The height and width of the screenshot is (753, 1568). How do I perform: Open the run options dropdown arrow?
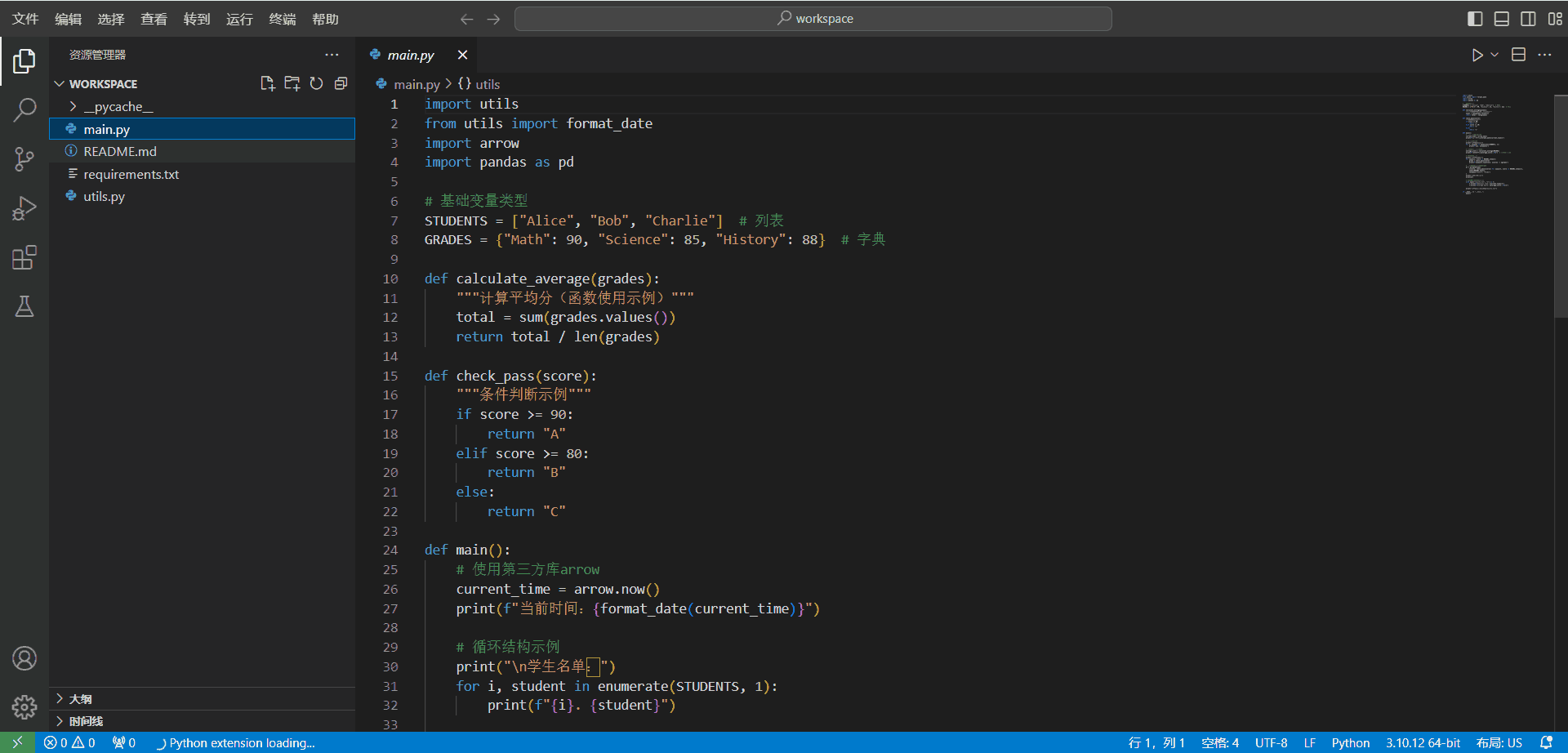1494,55
